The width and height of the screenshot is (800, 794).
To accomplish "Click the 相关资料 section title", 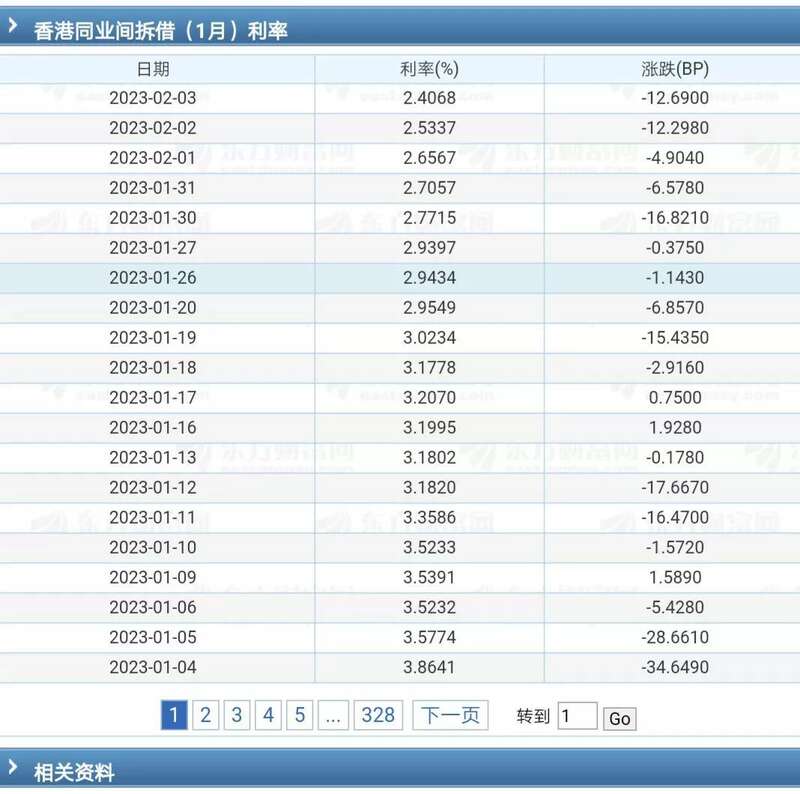I will [x=74, y=771].
